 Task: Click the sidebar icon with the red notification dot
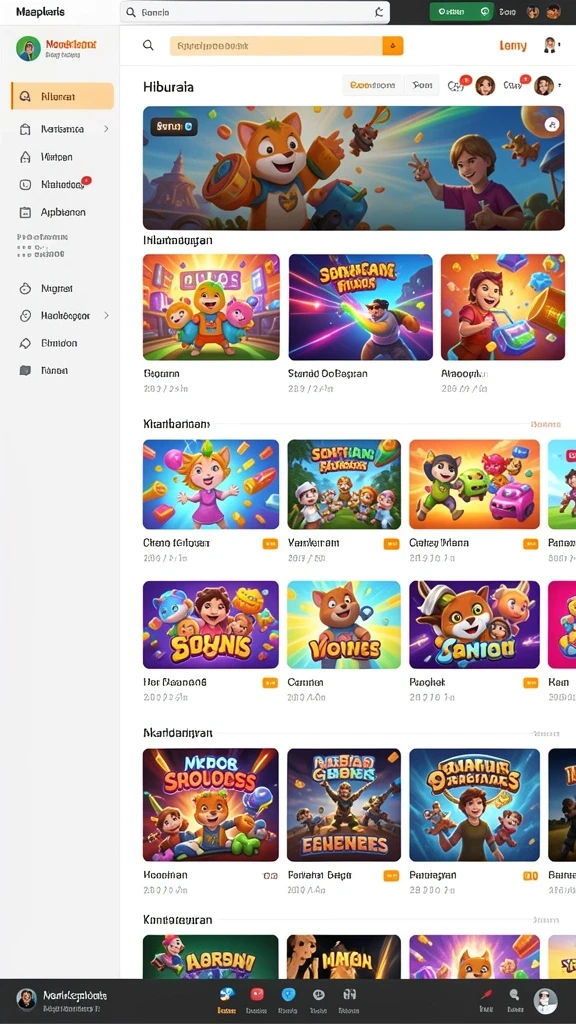(25, 185)
